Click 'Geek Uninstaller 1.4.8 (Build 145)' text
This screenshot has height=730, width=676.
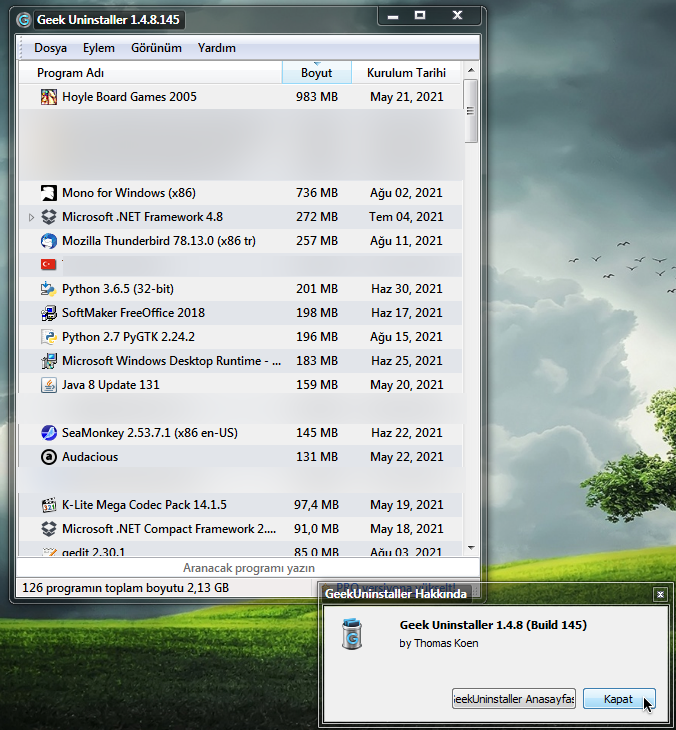click(x=493, y=625)
